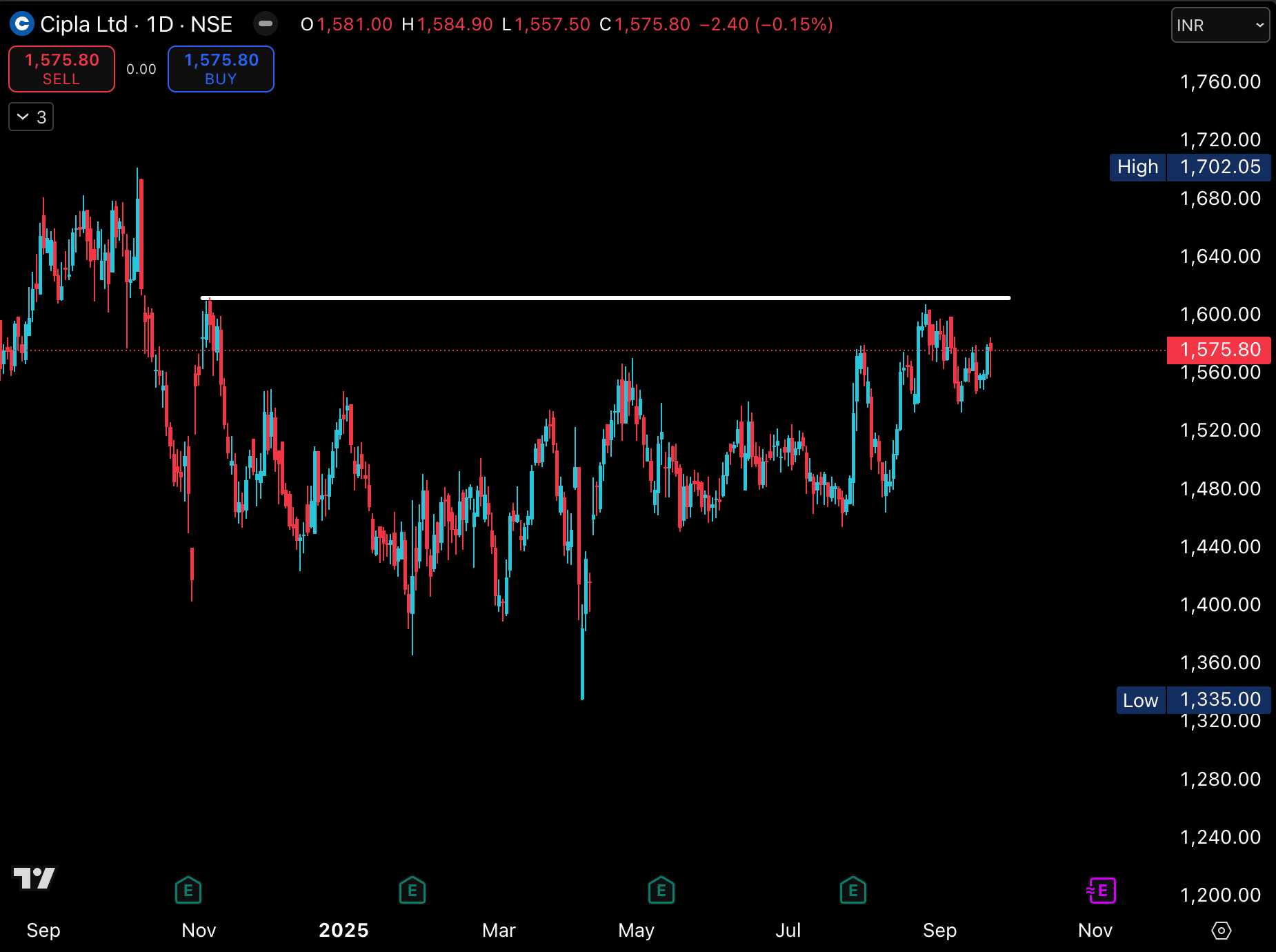This screenshot has height=952, width=1276.
Task: Click the 1,575.80 BUY button
Action: (221, 69)
